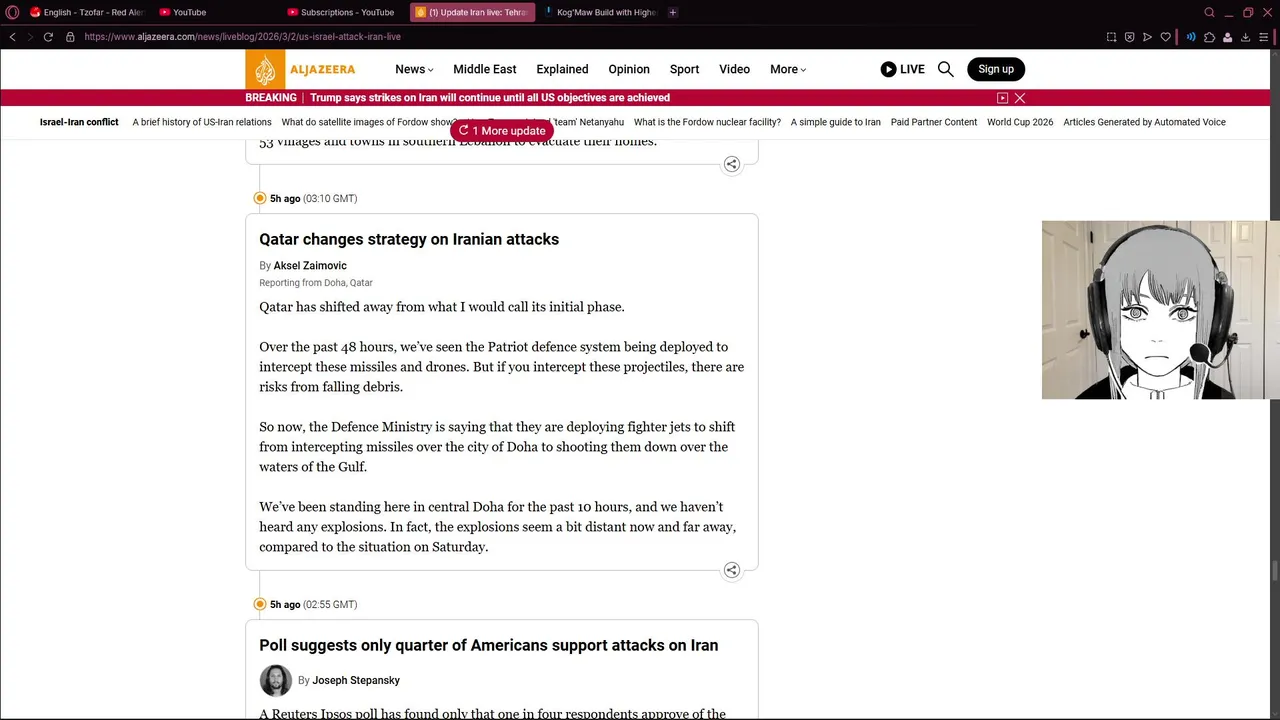The width and height of the screenshot is (1280, 720).
Task: Watch Al Jazeera LIVE stream
Action: point(902,69)
